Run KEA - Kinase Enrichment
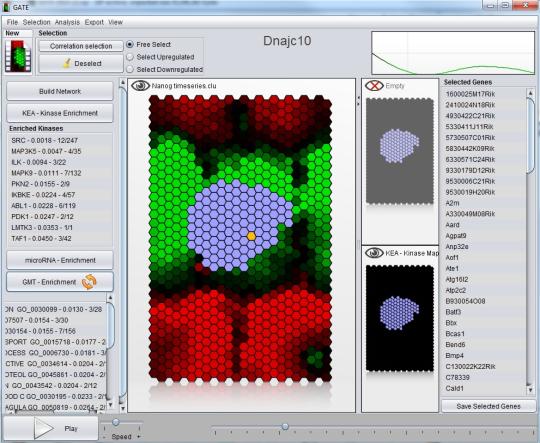This screenshot has width=540, height=443. pos(60,113)
